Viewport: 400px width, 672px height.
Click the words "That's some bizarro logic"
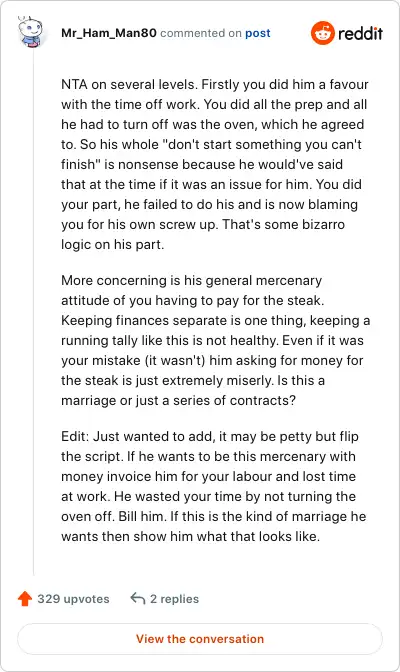pos(203,234)
